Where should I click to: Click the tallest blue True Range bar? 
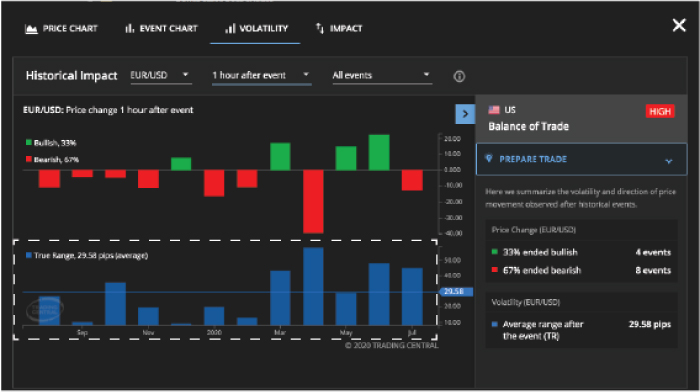point(313,286)
